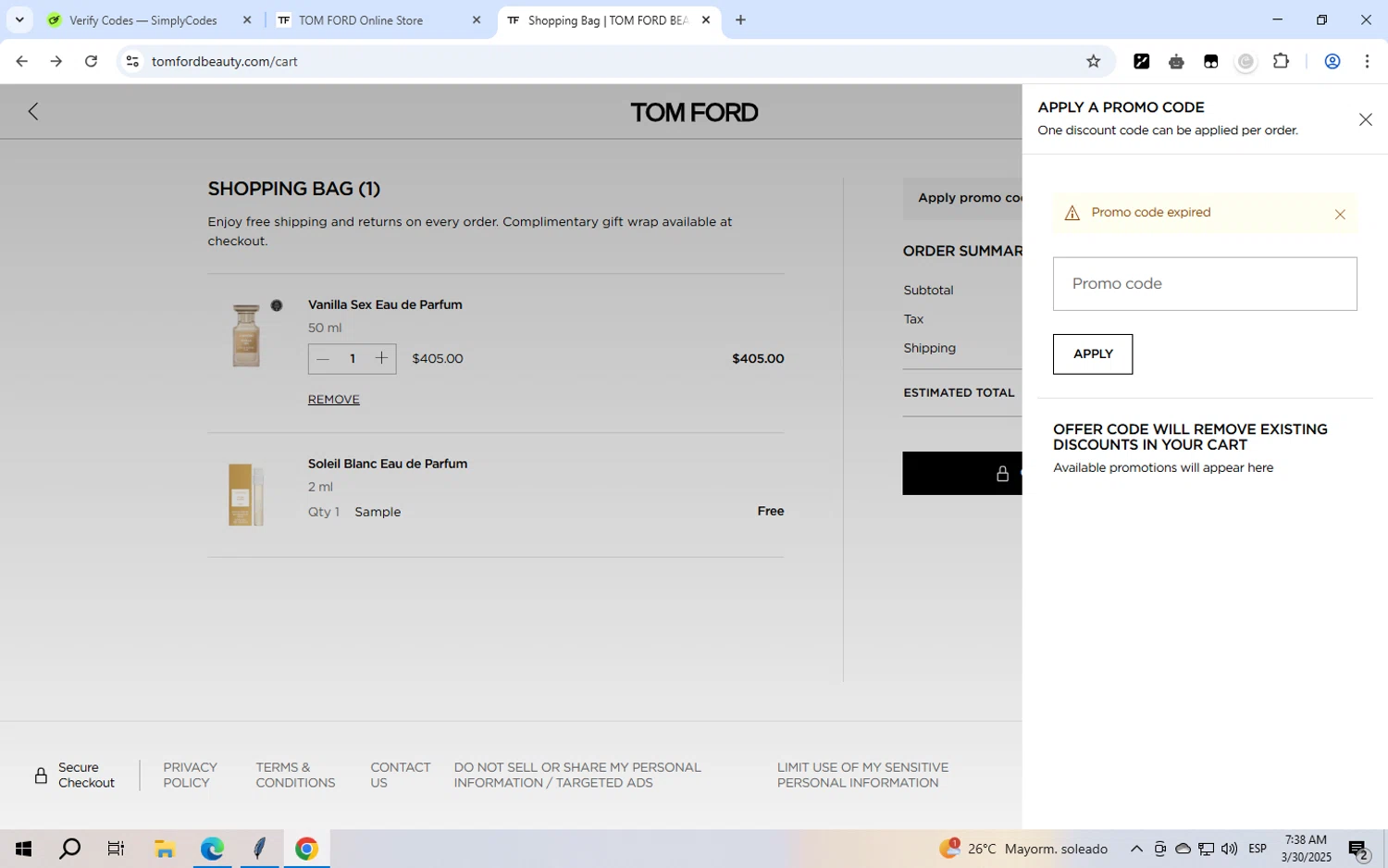
Task: Open the Soleil Blanc sample thumbnail
Action: click(x=246, y=495)
